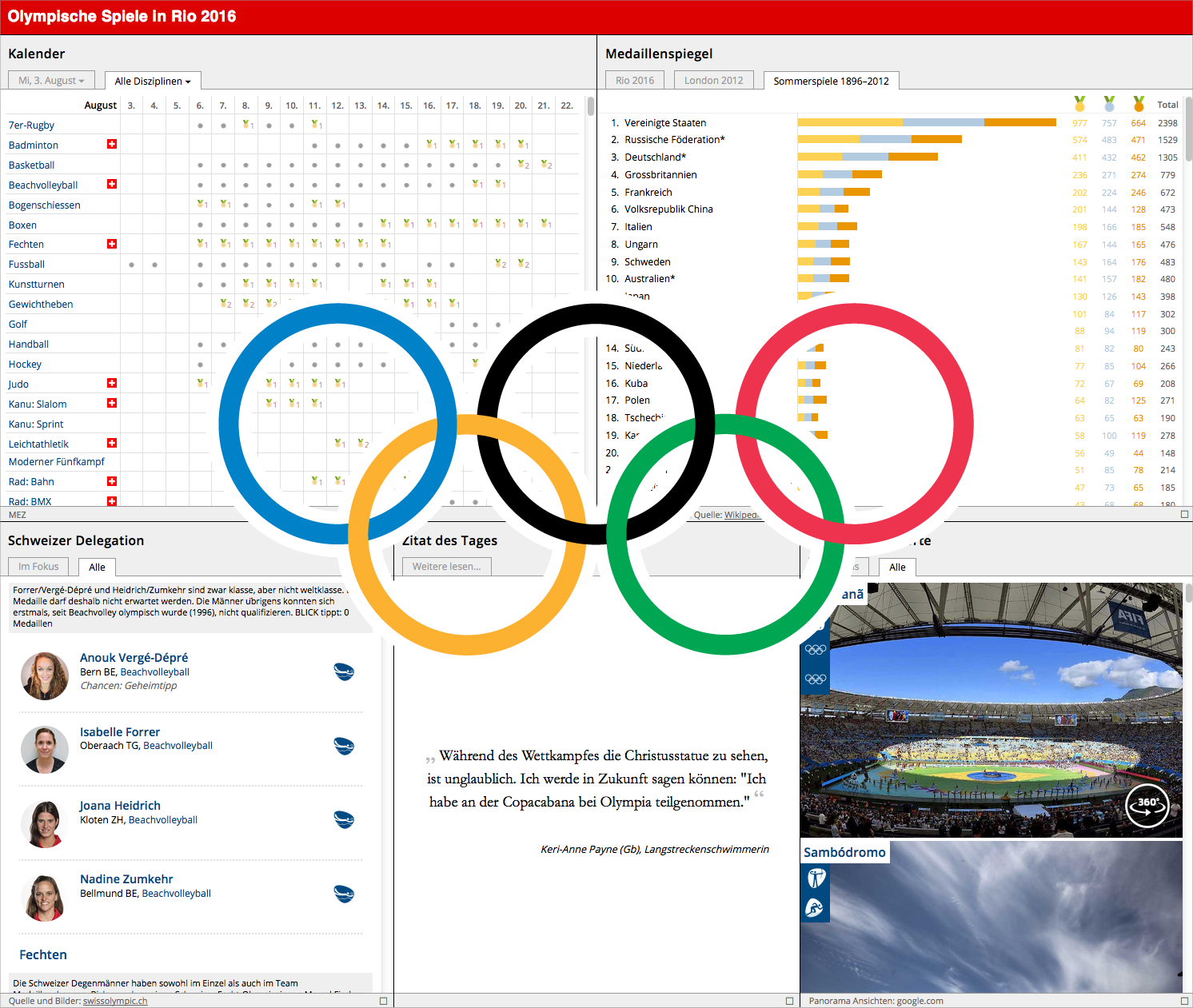Click the archery icon under Sambódromo
This screenshot has width=1193, height=1008.
coord(816,879)
